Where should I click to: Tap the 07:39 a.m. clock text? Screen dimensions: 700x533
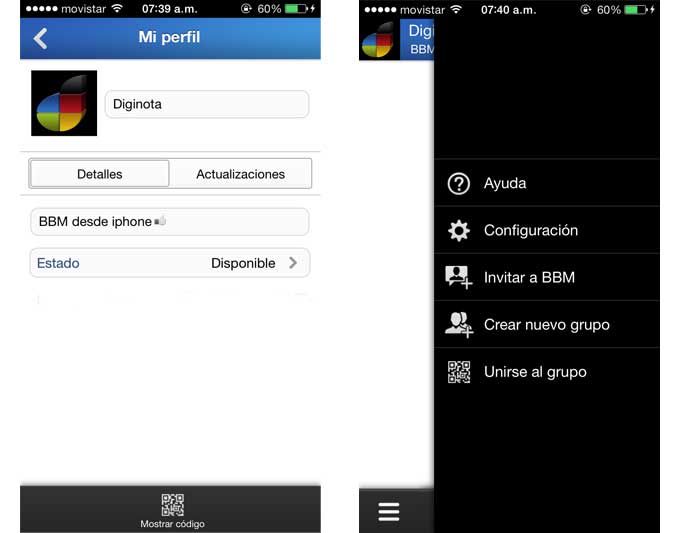(x=170, y=9)
